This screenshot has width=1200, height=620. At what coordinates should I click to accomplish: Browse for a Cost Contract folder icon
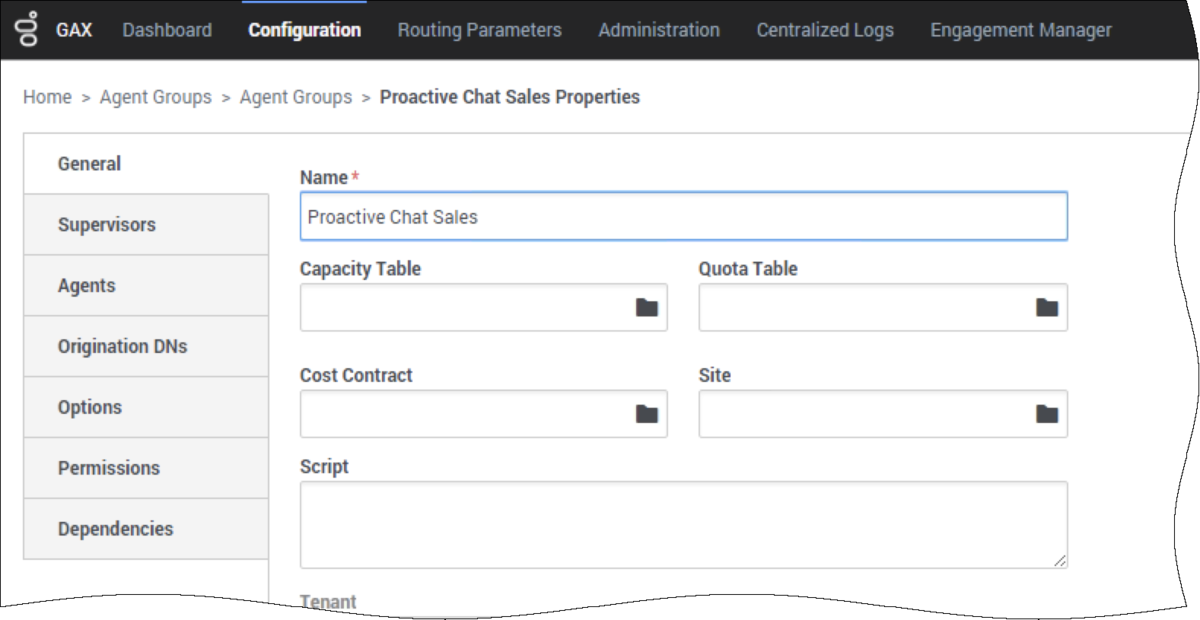(x=647, y=414)
